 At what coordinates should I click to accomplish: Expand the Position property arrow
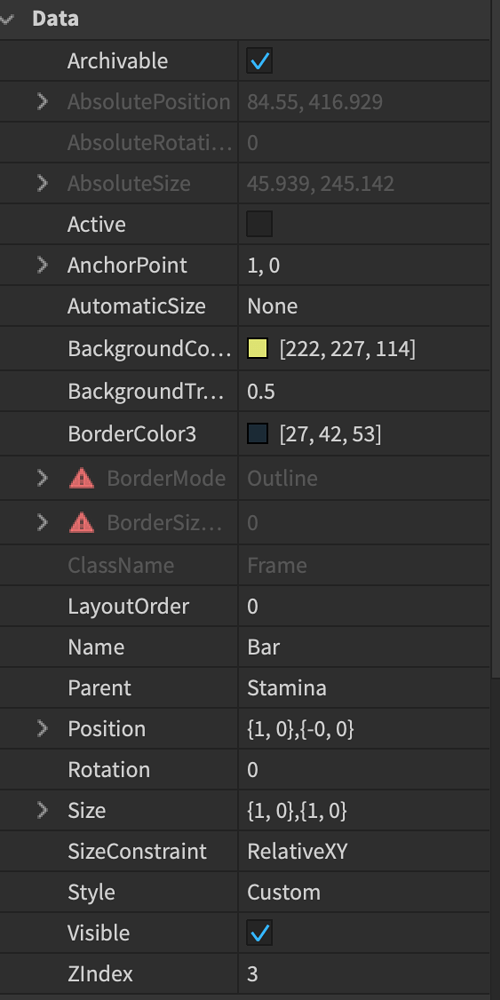tap(42, 728)
